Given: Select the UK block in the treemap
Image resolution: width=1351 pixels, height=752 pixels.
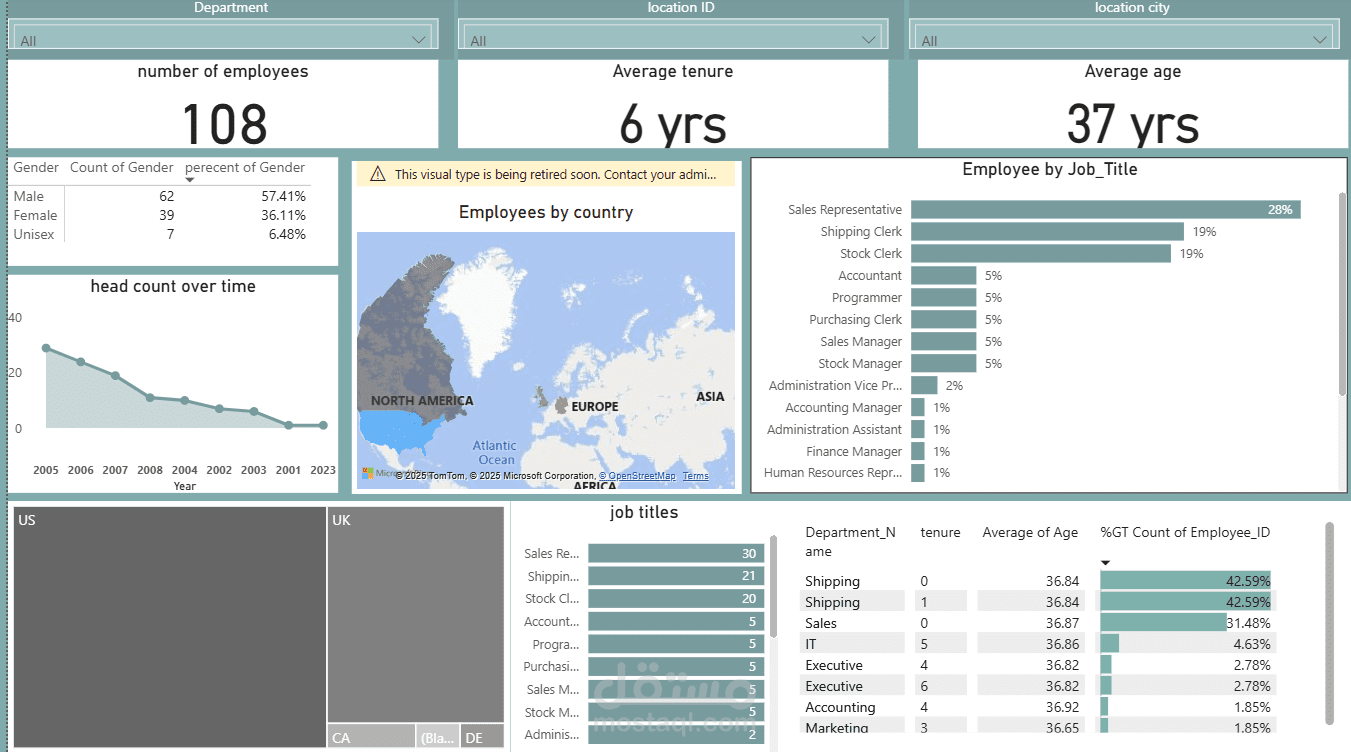Looking at the screenshot, I should [x=415, y=614].
